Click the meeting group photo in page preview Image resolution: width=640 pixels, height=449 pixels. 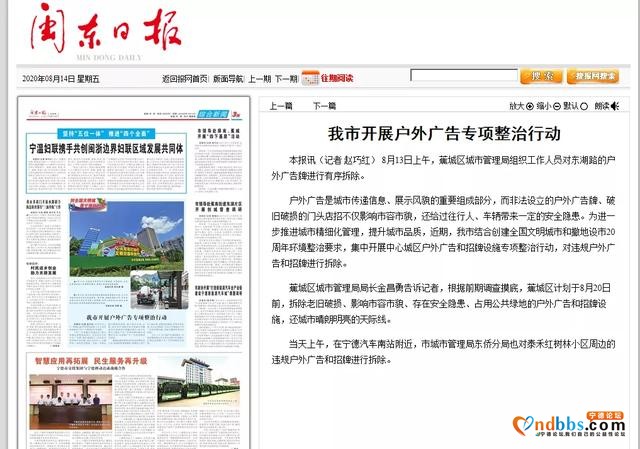pos(71,402)
